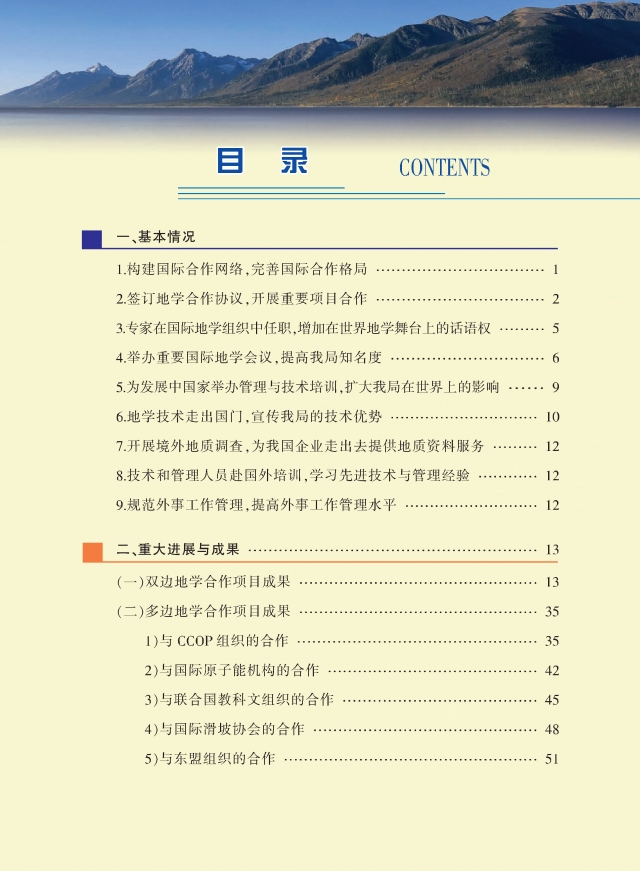Go to 与国际原子能机构的合作 entry
The height and width of the screenshot is (871, 640).
tap(231, 670)
